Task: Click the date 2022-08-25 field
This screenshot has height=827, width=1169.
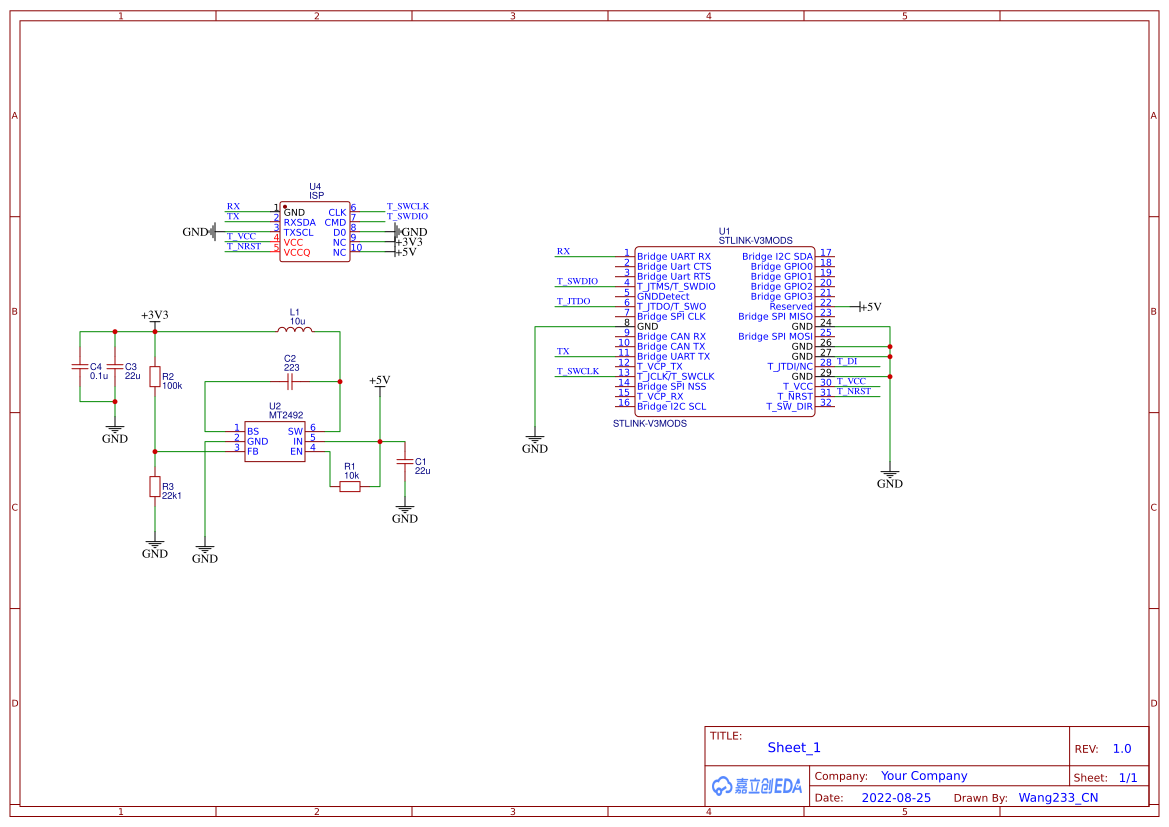Action: click(x=895, y=798)
